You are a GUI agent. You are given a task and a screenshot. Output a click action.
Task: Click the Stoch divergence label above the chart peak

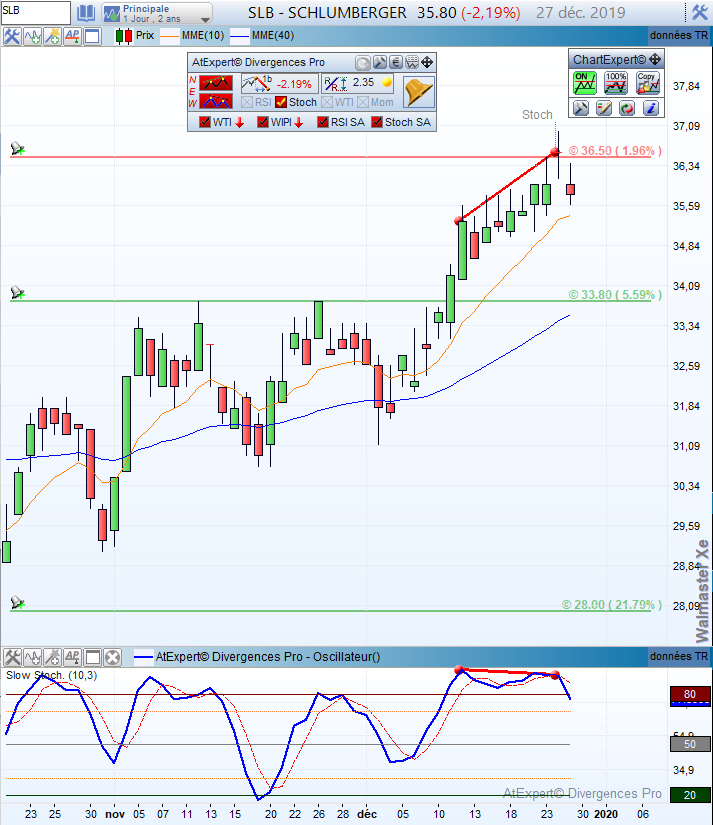pos(537,115)
